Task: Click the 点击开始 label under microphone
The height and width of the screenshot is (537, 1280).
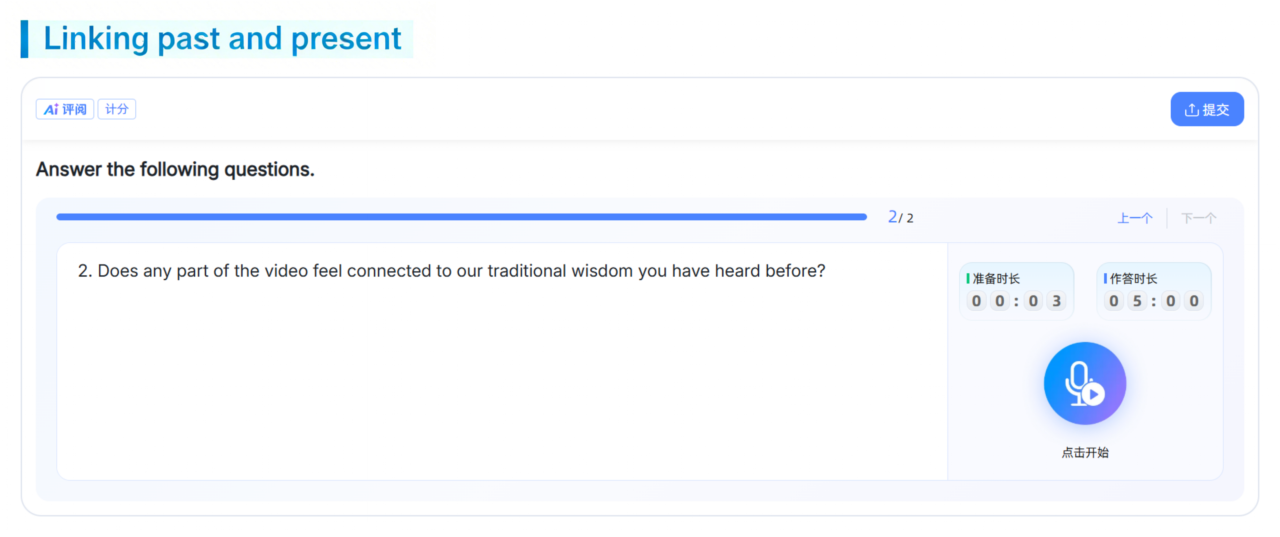Action: point(1085,453)
